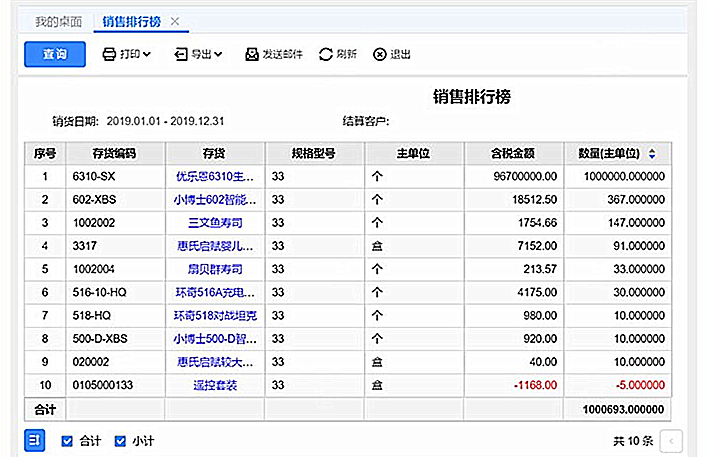This screenshot has width=708, height=457.
Task: Click the previous page arrow button
Action: coord(672,441)
